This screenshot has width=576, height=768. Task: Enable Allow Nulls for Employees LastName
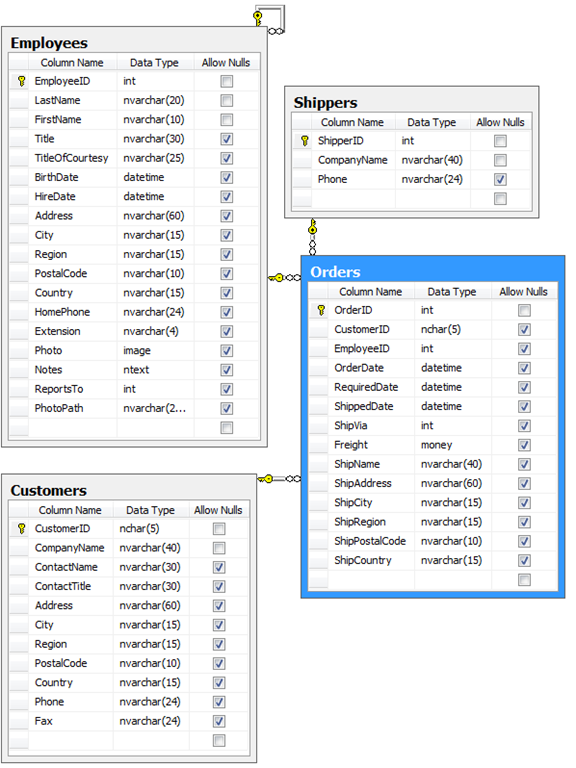[x=227, y=100]
